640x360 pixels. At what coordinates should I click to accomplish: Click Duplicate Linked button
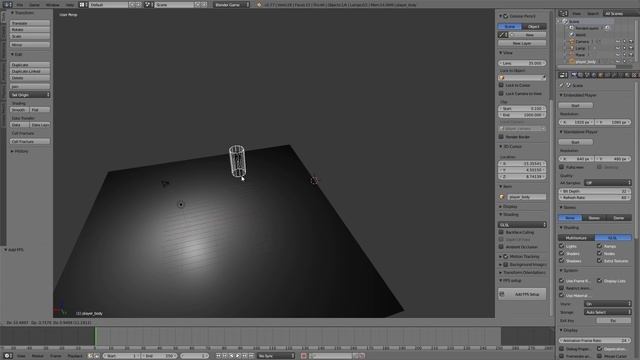[30, 71]
